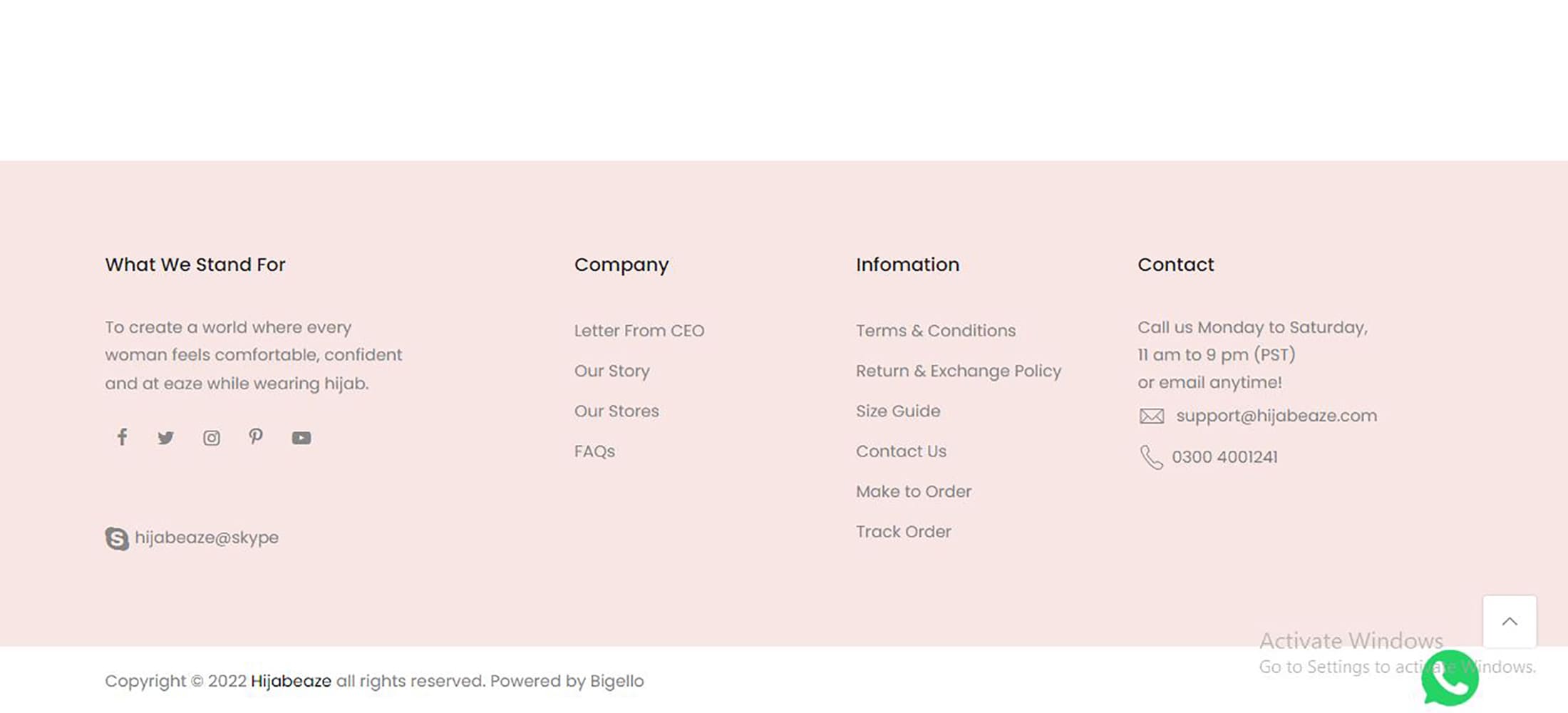Viewport: 1568px width, 713px height.
Task: Open the Size Guide link
Action: point(898,411)
